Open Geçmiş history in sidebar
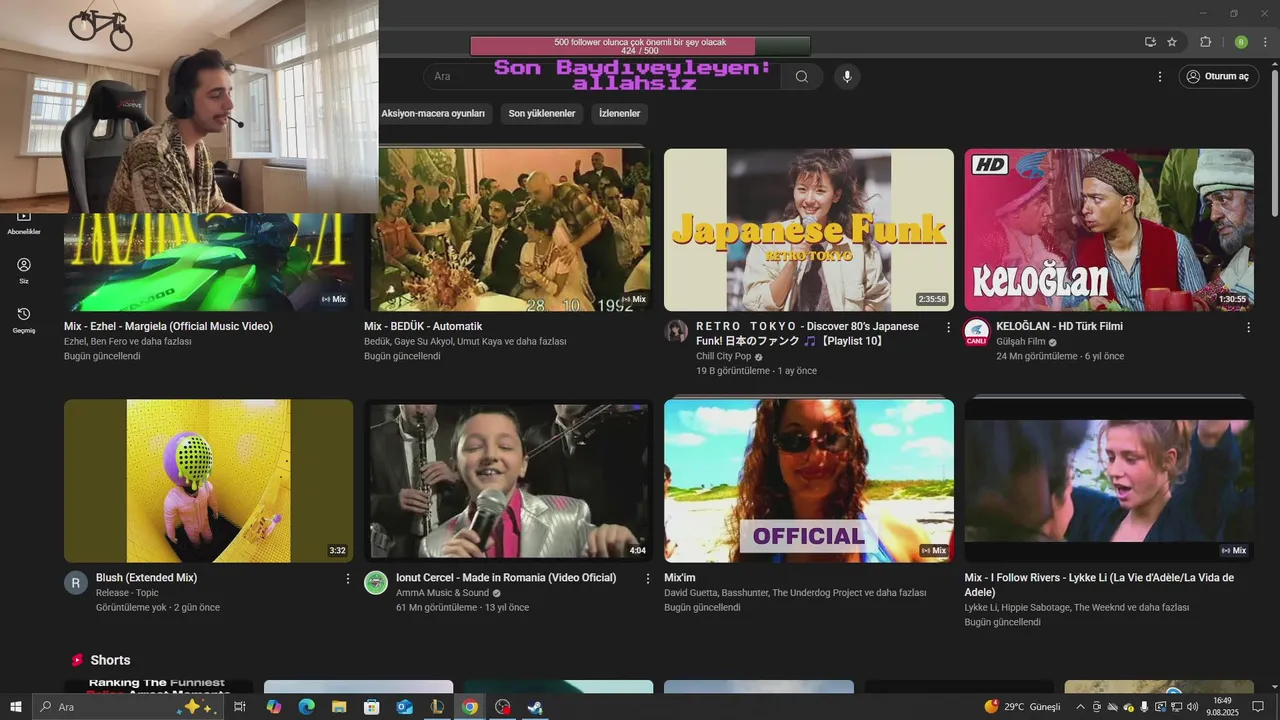1280x720 pixels. coord(24,320)
